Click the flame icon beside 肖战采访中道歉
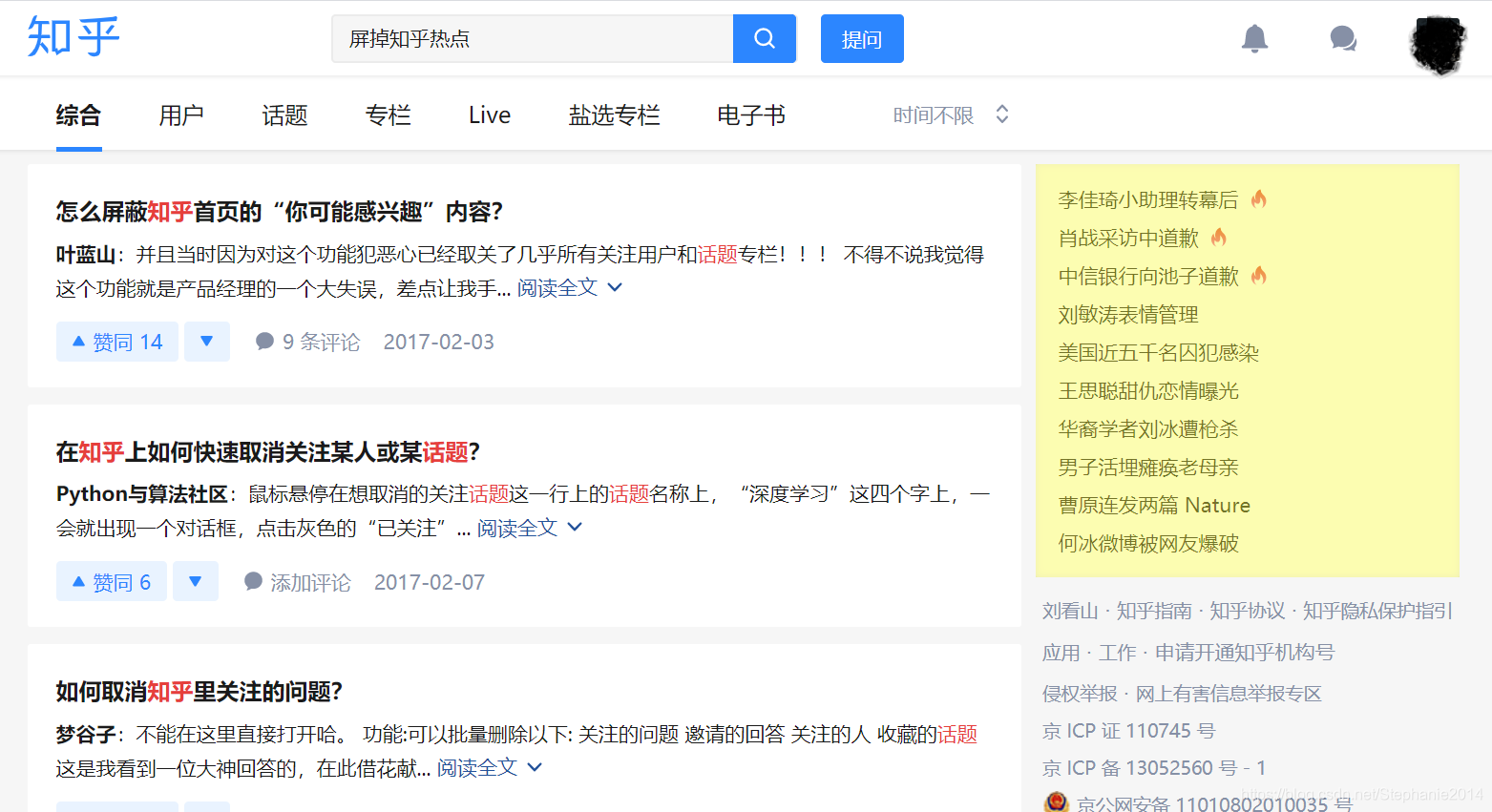The width and height of the screenshot is (1492, 812). pyautogui.click(x=1219, y=237)
